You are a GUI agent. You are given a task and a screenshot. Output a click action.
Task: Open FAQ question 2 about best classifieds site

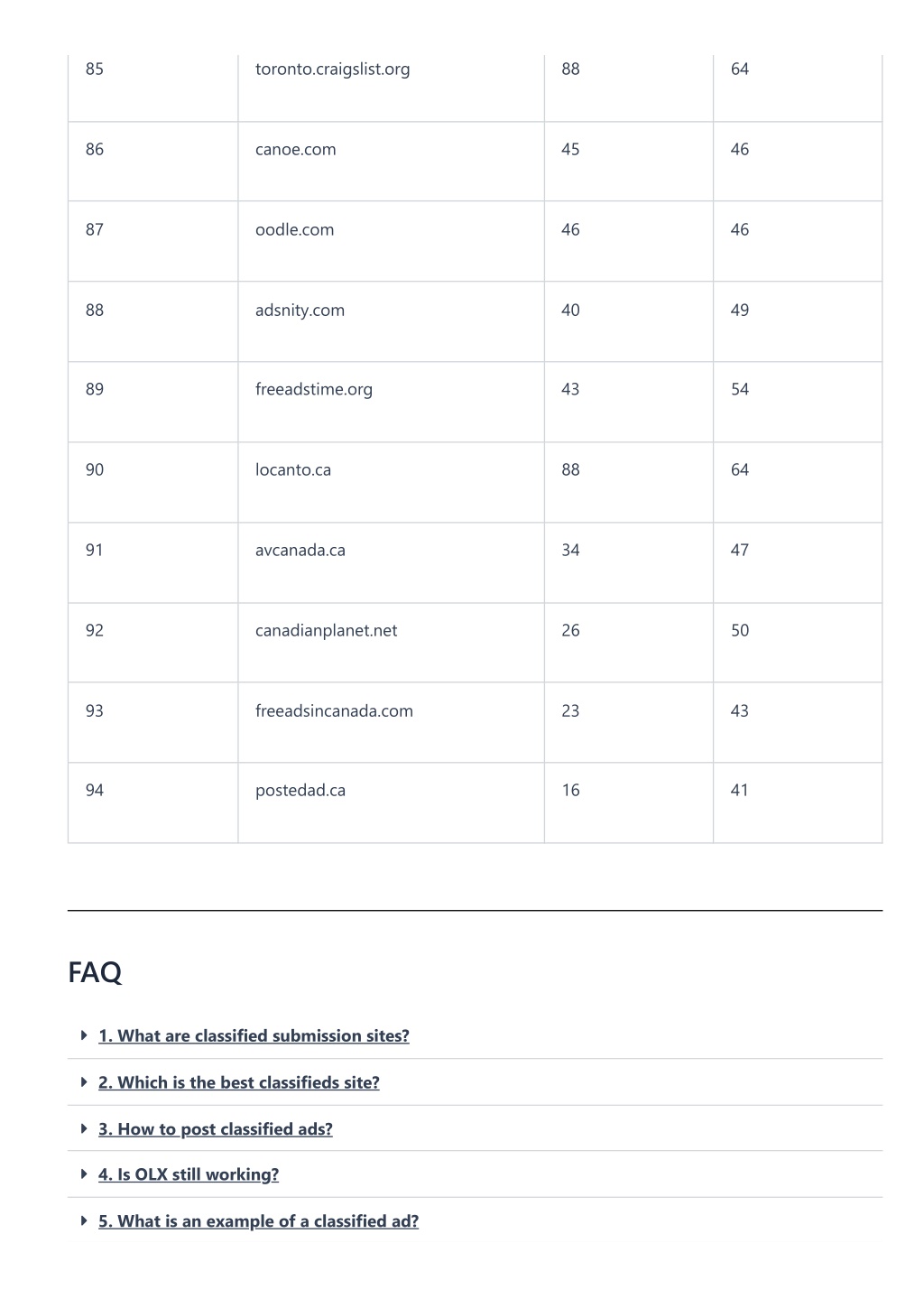pos(239,1082)
